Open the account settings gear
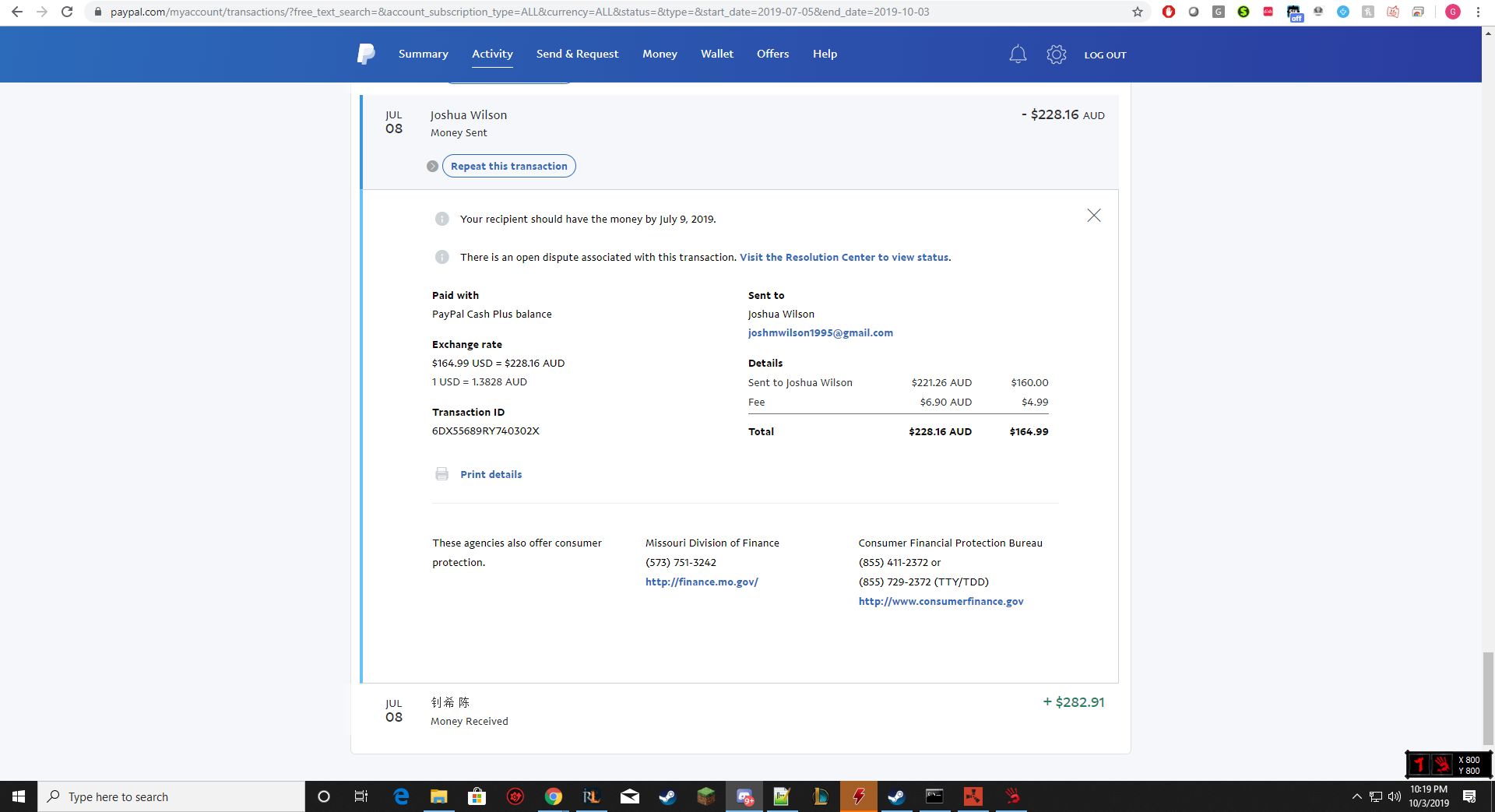Viewport: 1495px width, 812px height. click(1057, 54)
